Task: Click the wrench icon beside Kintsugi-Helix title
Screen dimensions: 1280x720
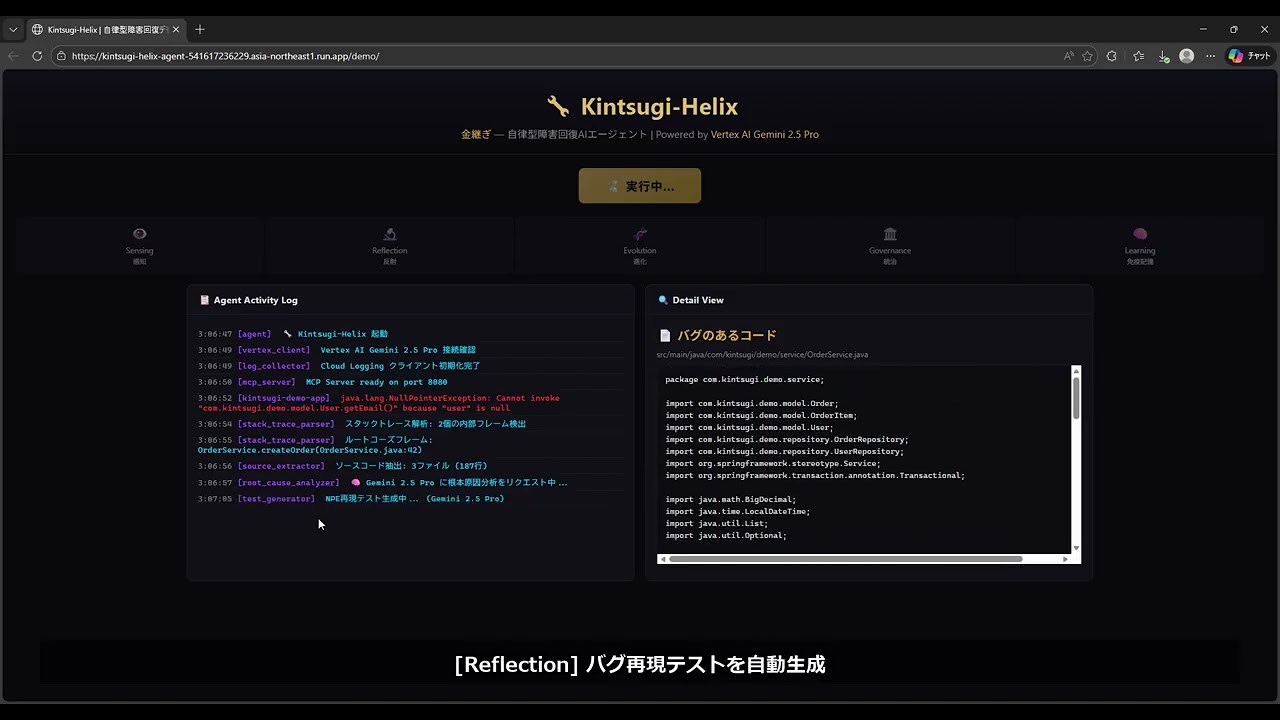Action: [558, 106]
